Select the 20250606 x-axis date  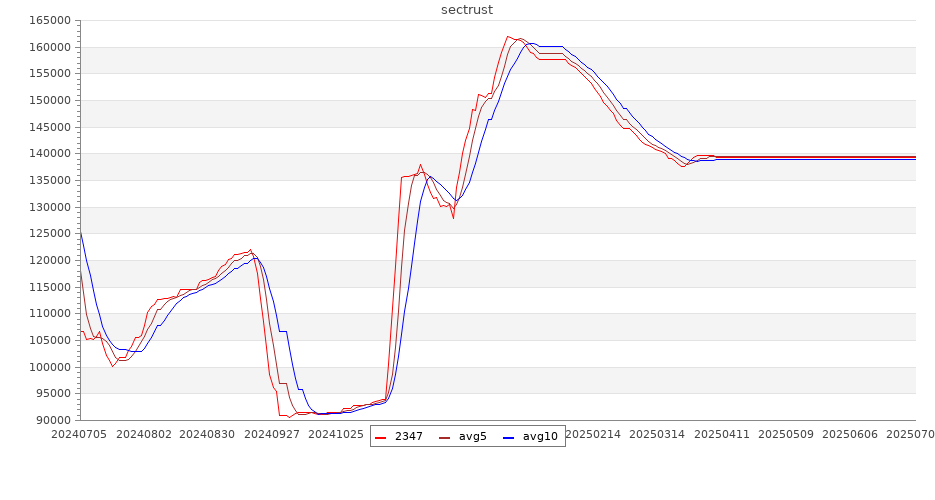point(849,435)
